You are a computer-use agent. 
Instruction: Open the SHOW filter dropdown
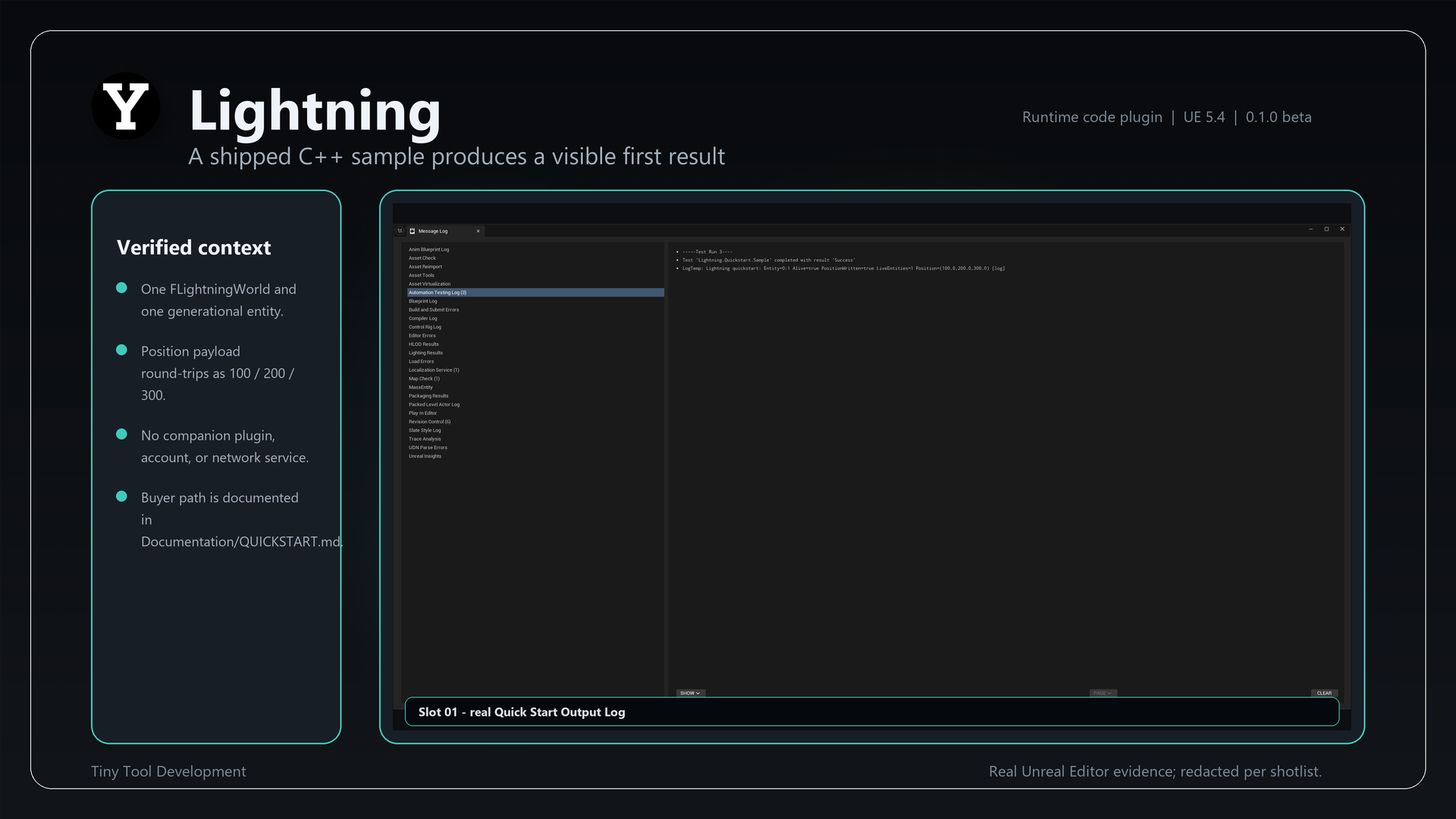pos(690,693)
